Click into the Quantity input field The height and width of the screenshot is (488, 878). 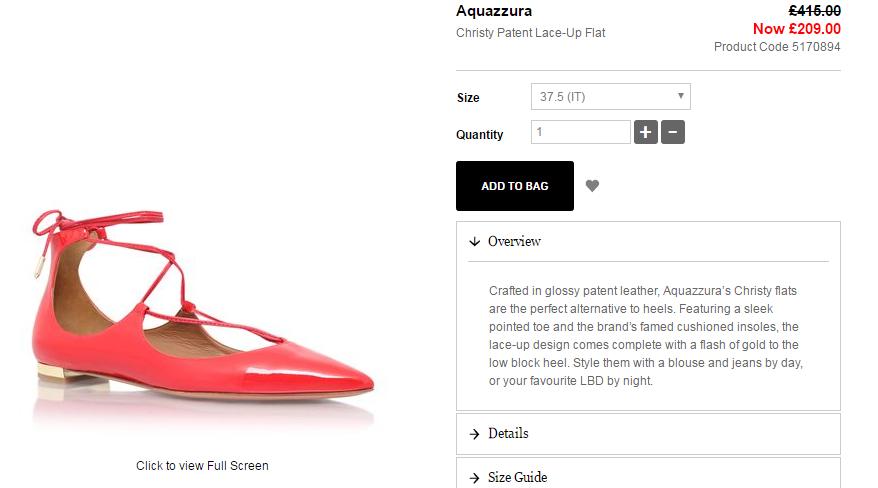coord(580,132)
